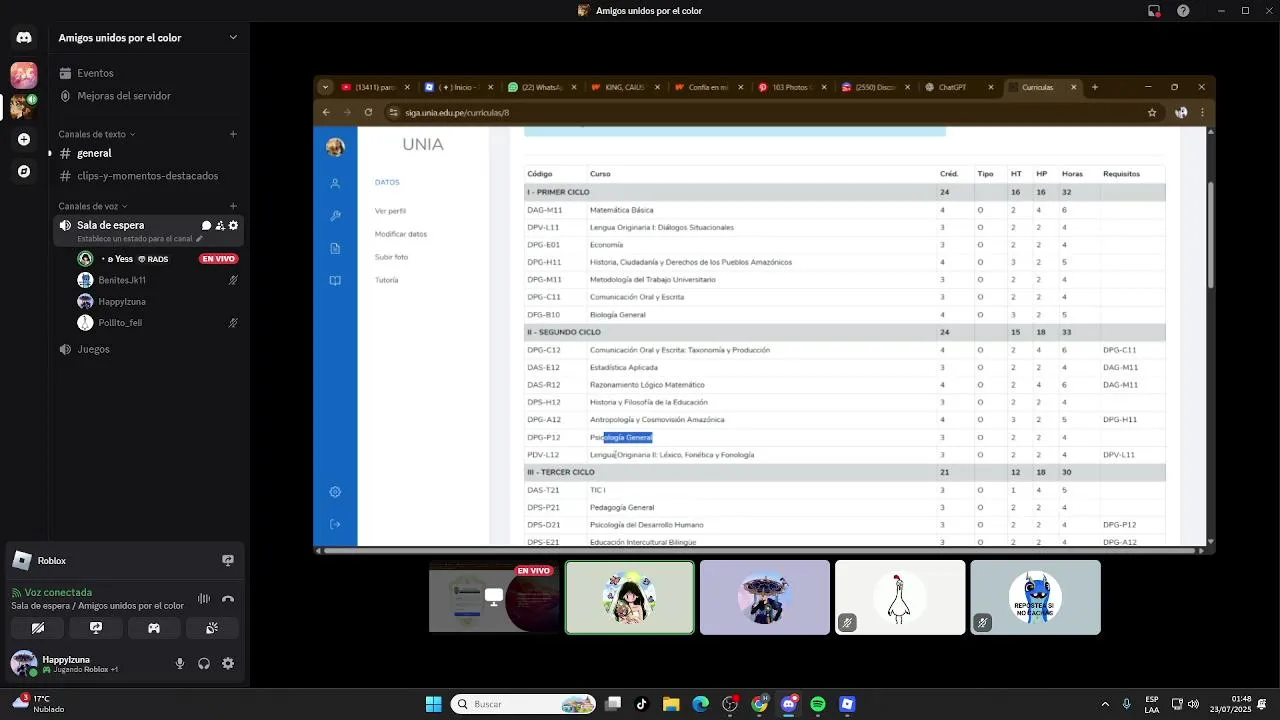The height and width of the screenshot is (720, 1280).
Task: Edit the channel status pencil icon
Action: (x=199, y=239)
